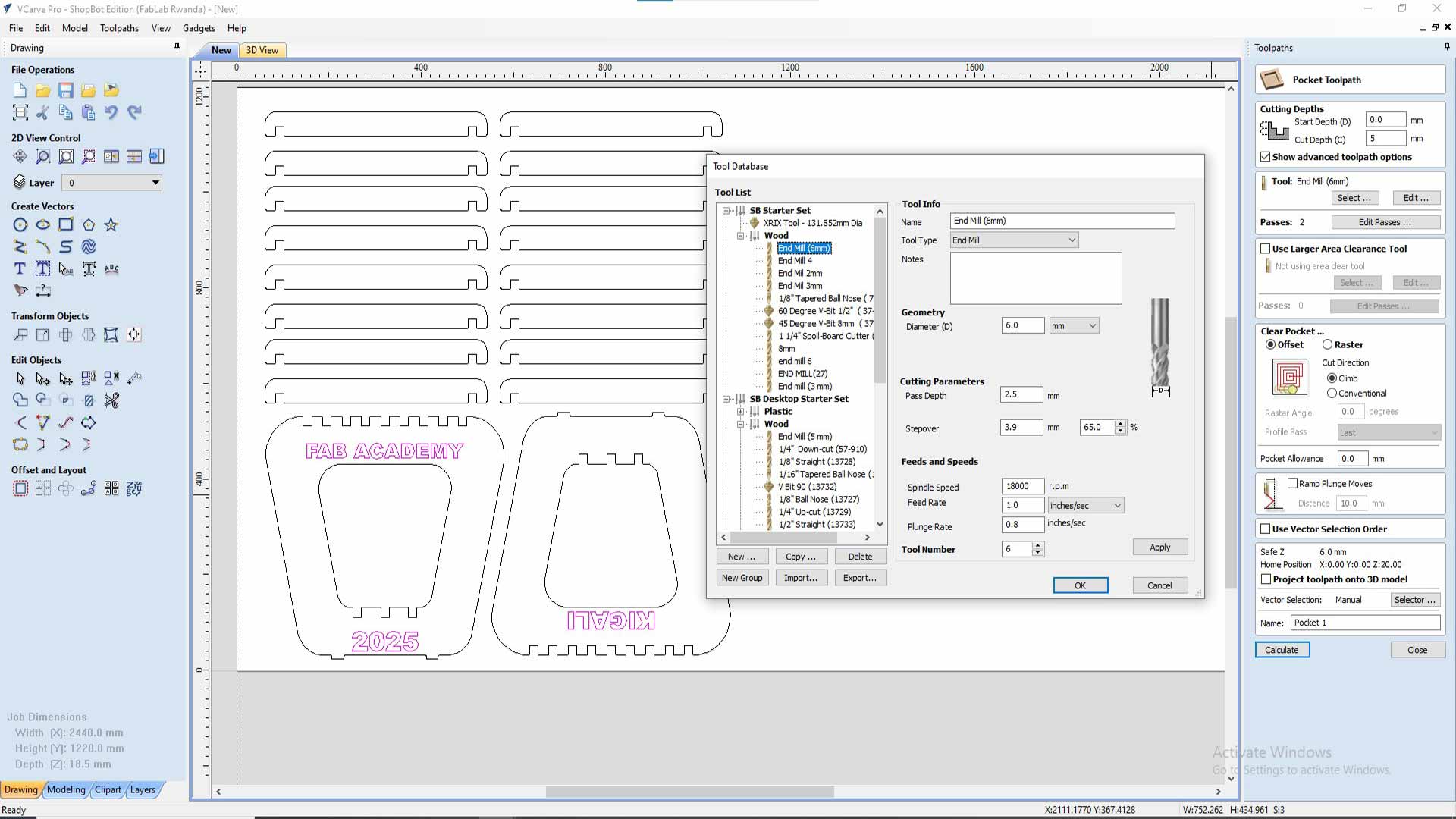
Task: Click the Pass Depth input field
Action: click(x=1021, y=394)
